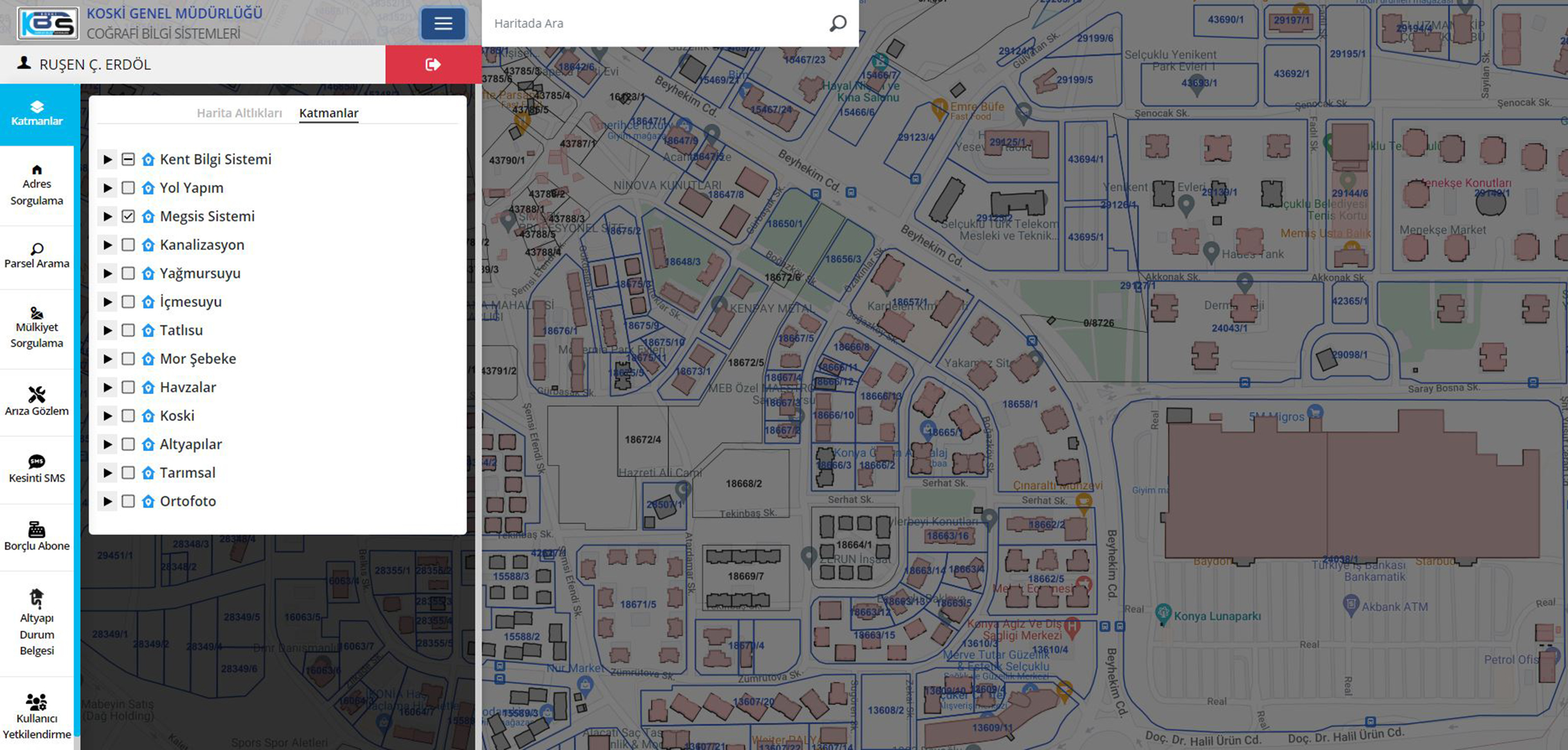
Task: Expand the Altyapılar layer group
Action: coord(108,444)
